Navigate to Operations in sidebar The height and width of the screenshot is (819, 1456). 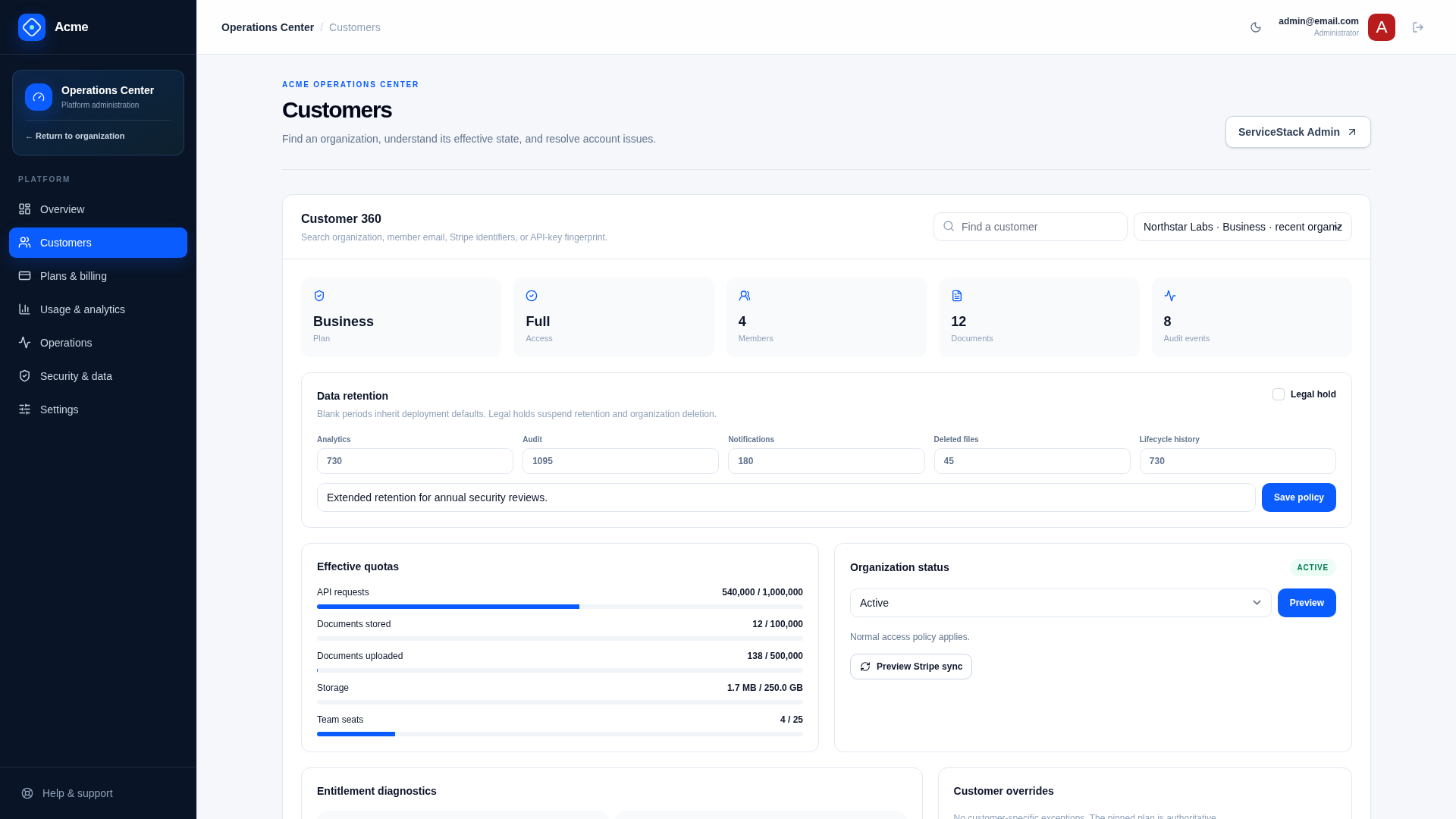[x=98, y=343]
